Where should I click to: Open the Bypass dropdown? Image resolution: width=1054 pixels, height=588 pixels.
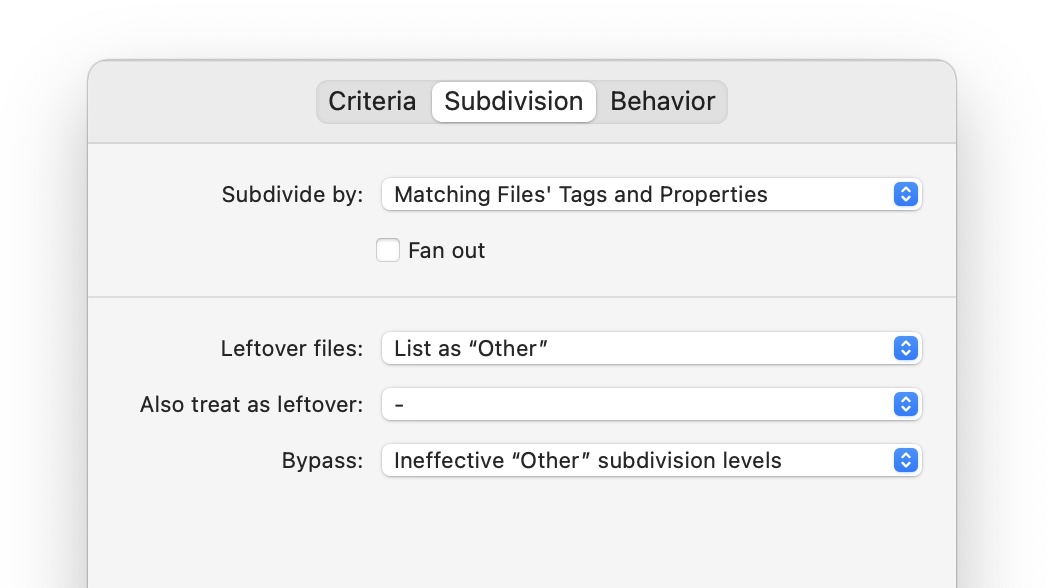[x=650, y=460]
